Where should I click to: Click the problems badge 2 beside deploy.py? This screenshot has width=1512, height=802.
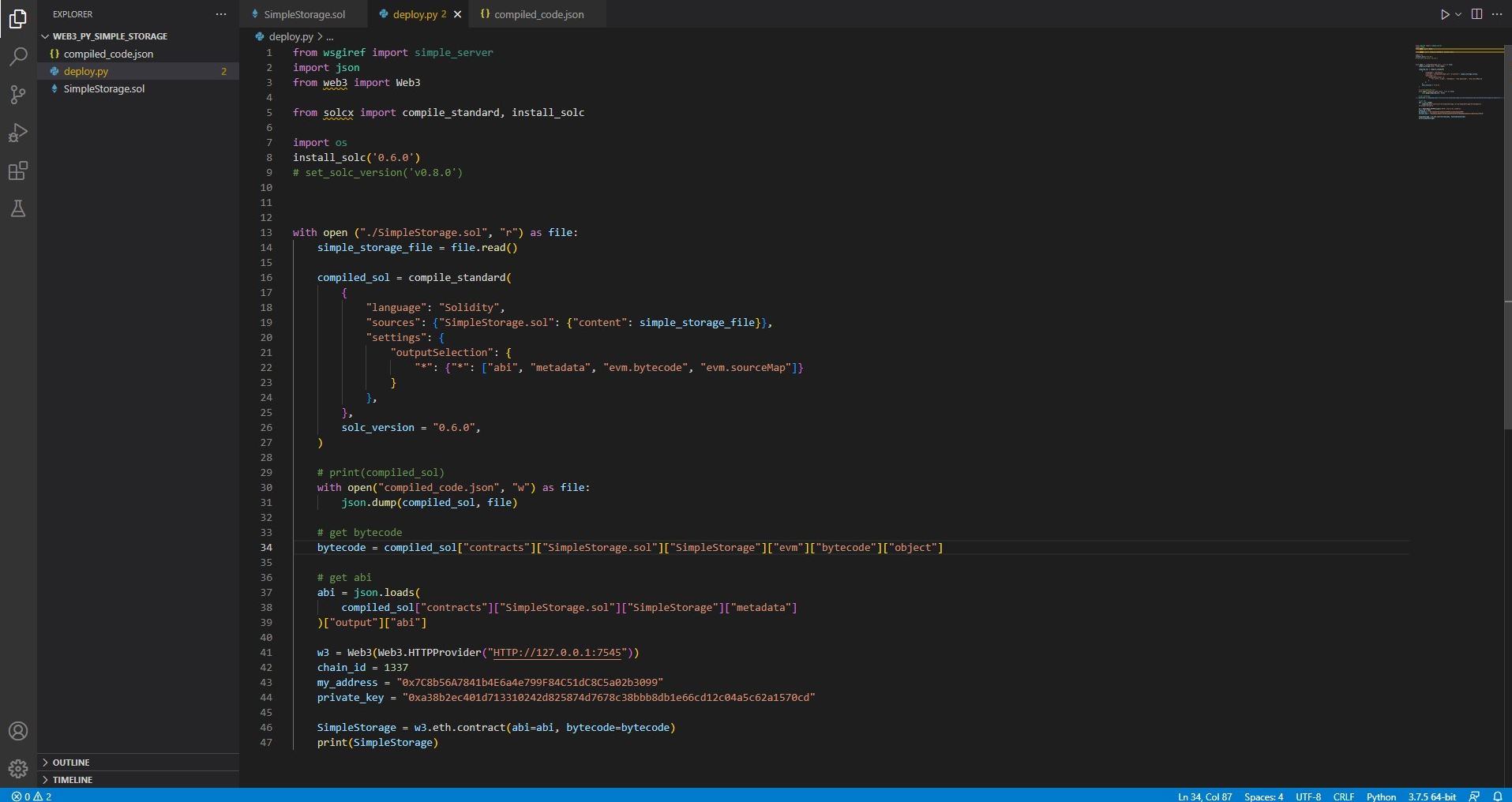pyautogui.click(x=223, y=71)
